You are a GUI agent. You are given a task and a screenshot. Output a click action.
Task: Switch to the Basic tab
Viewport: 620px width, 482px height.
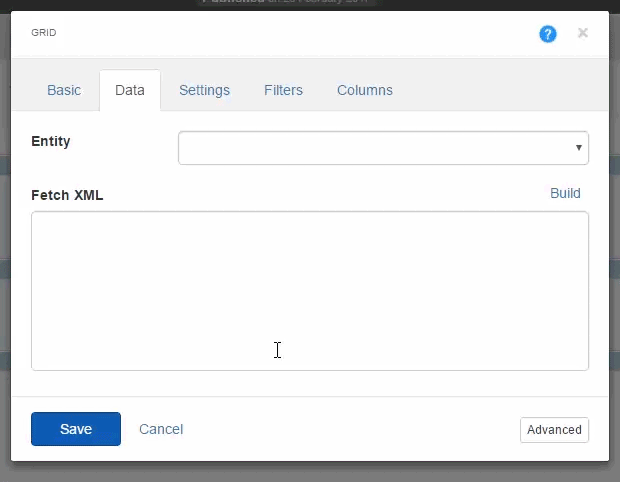pyautogui.click(x=64, y=90)
